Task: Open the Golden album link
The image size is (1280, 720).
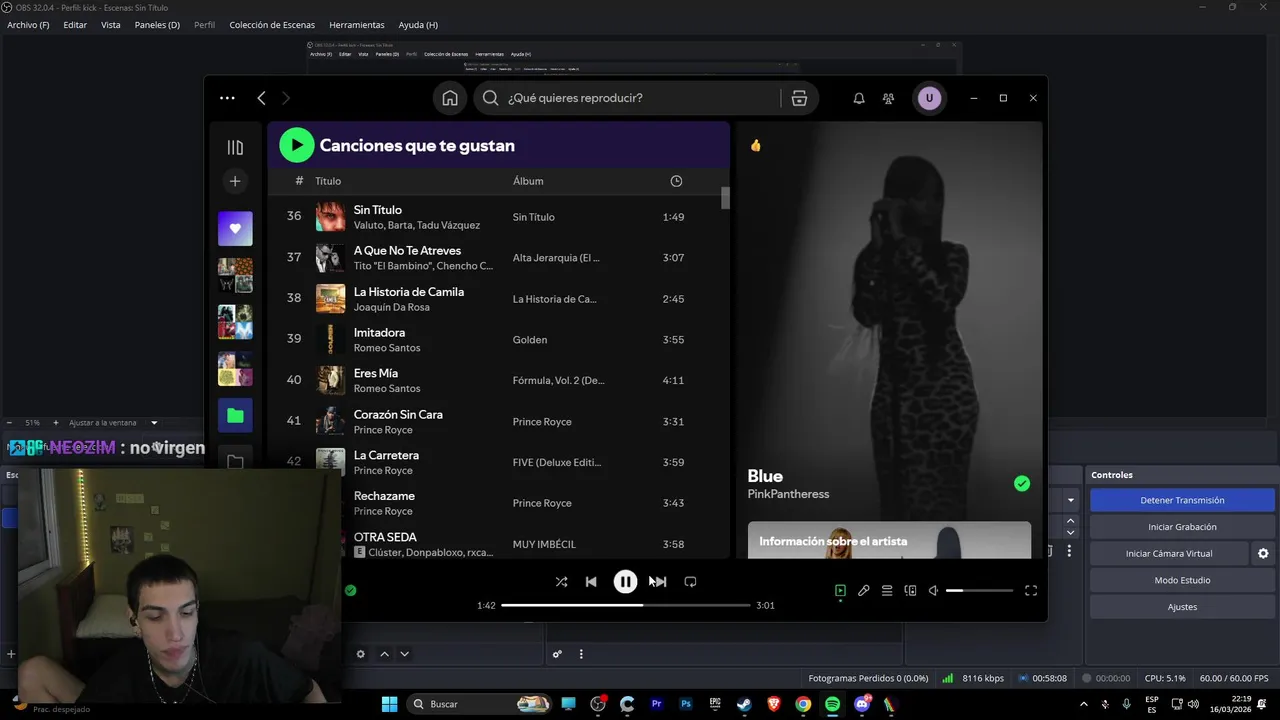Action: tap(530, 340)
